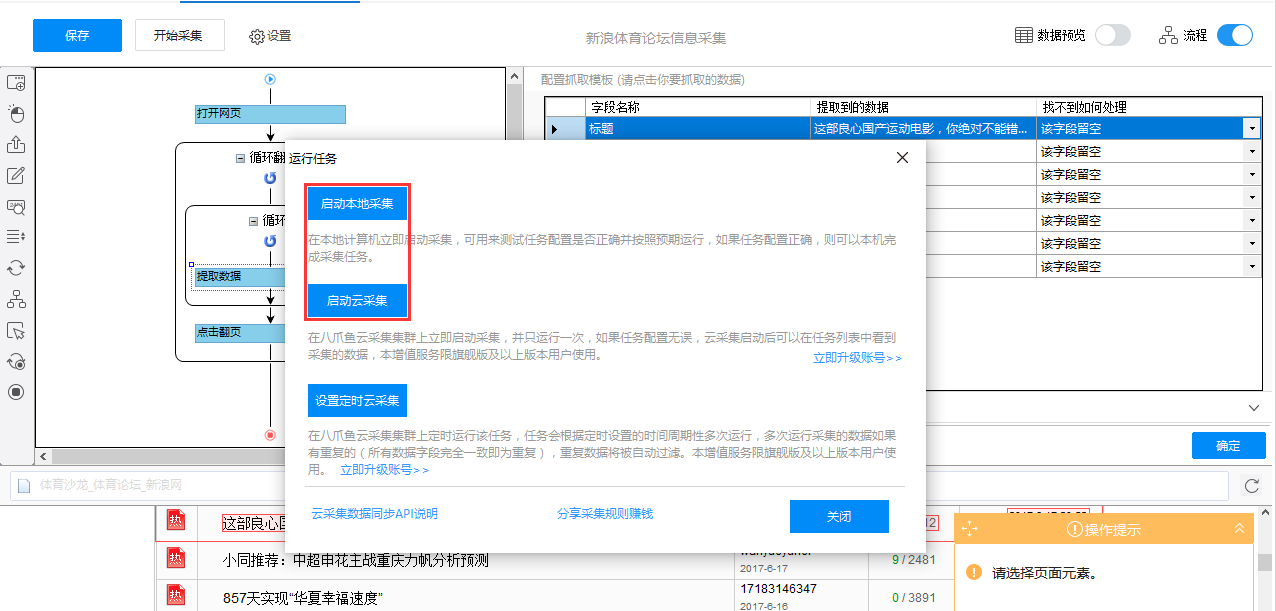Image resolution: width=1276 pixels, height=611 pixels.
Task: Start local collection with 启动本地采集
Action: coord(357,203)
